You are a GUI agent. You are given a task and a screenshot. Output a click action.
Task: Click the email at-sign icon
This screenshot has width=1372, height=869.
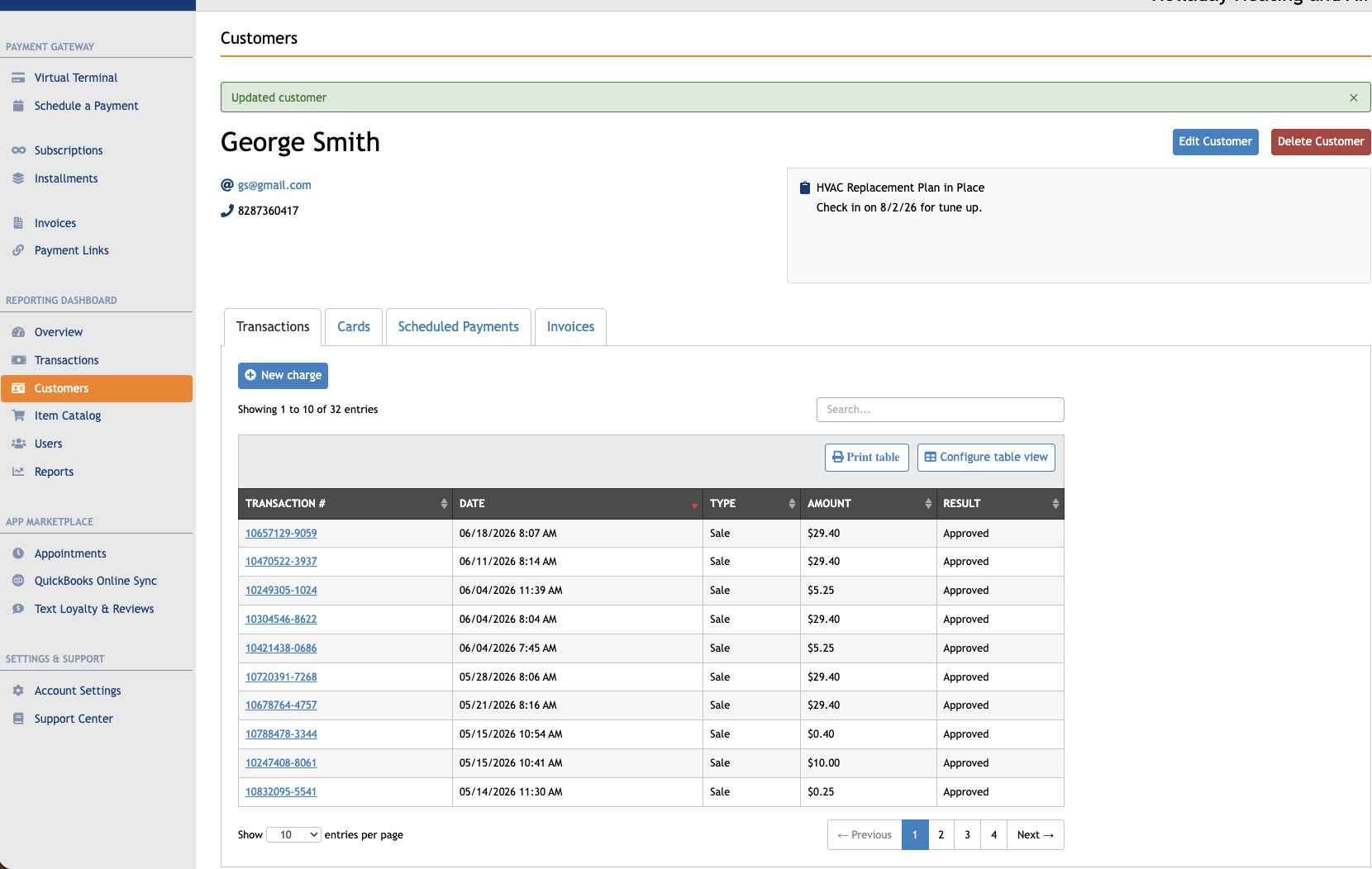(x=227, y=185)
